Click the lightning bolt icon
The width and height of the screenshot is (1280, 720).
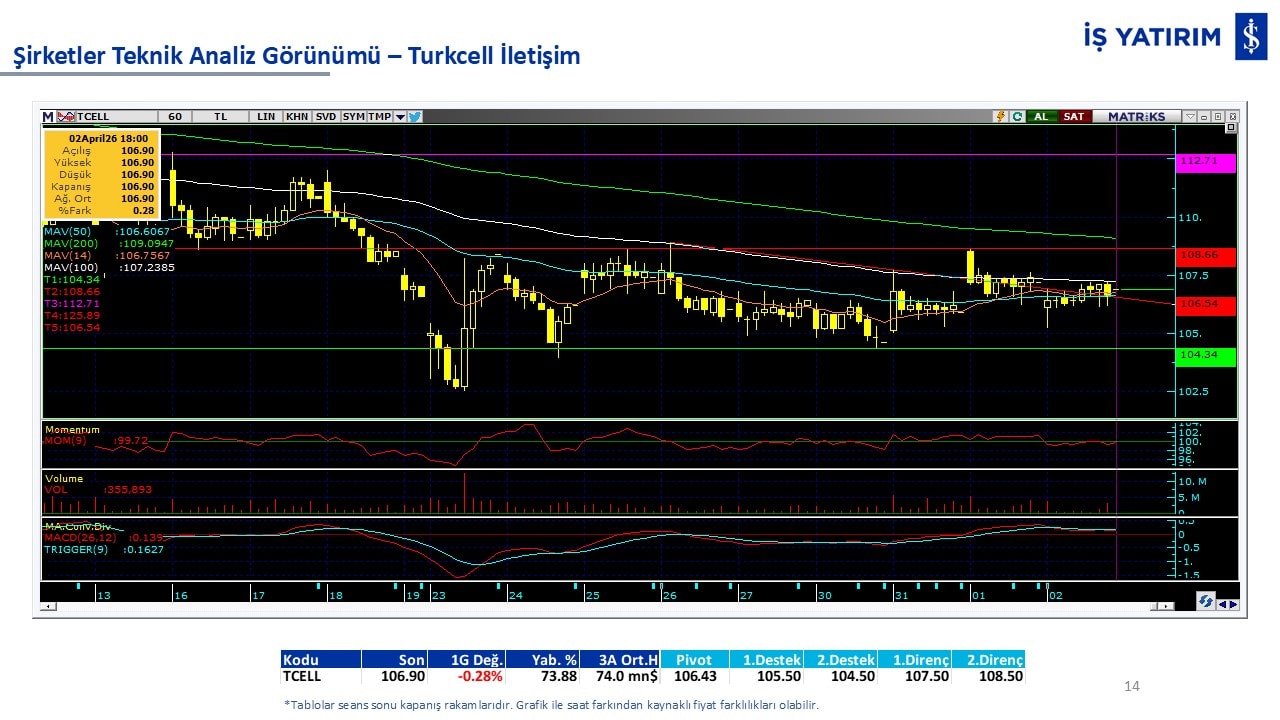click(1000, 117)
